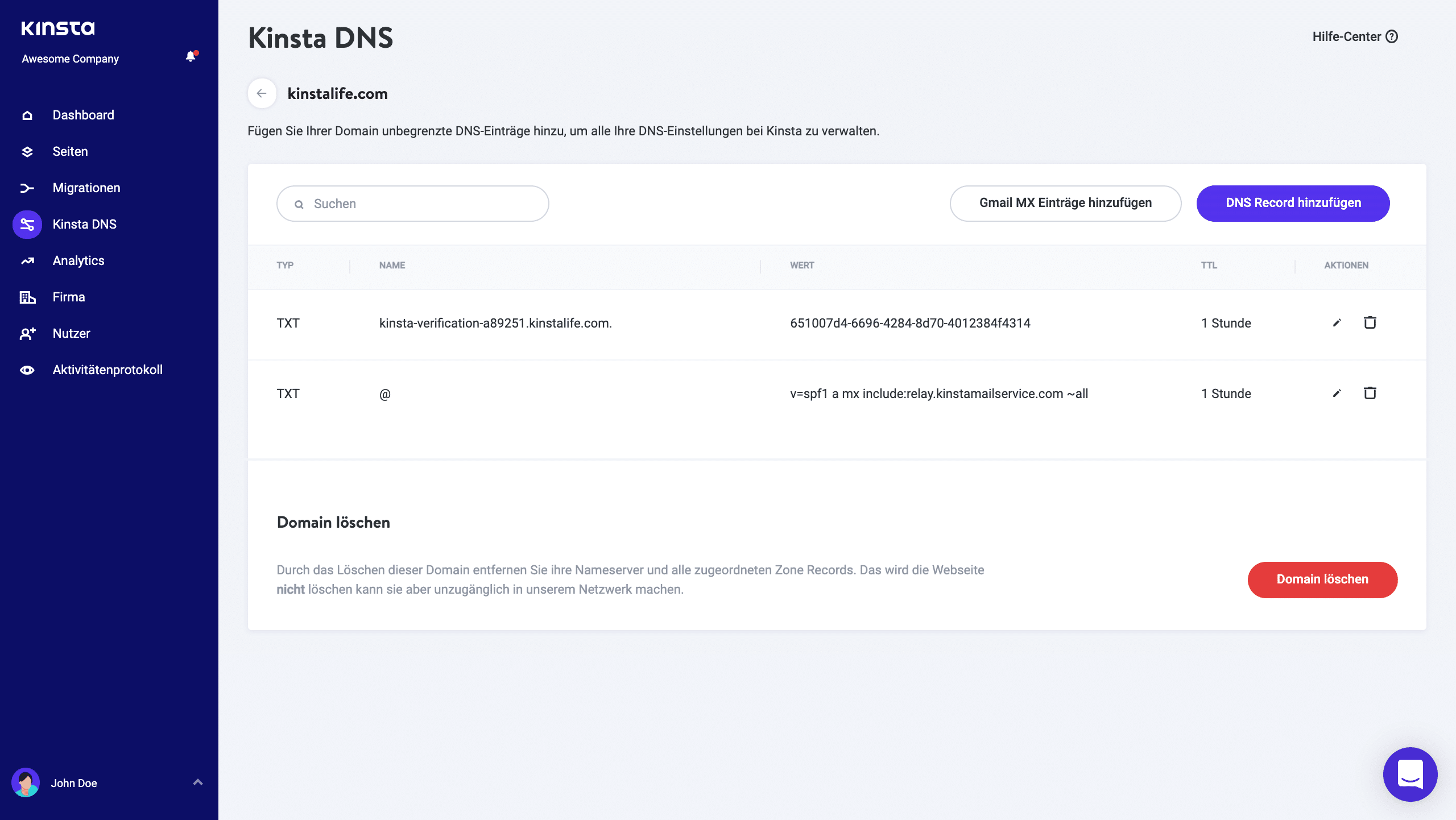
Task: Delete the @ SPF TXT record
Action: (x=1370, y=393)
